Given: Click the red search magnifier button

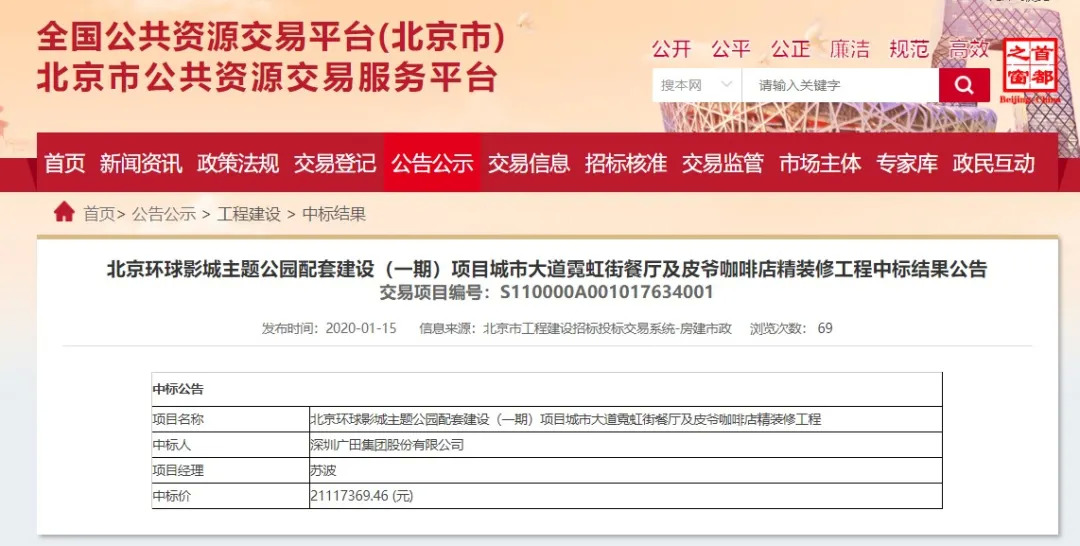Looking at the screenshot, I should click(964, 85).
